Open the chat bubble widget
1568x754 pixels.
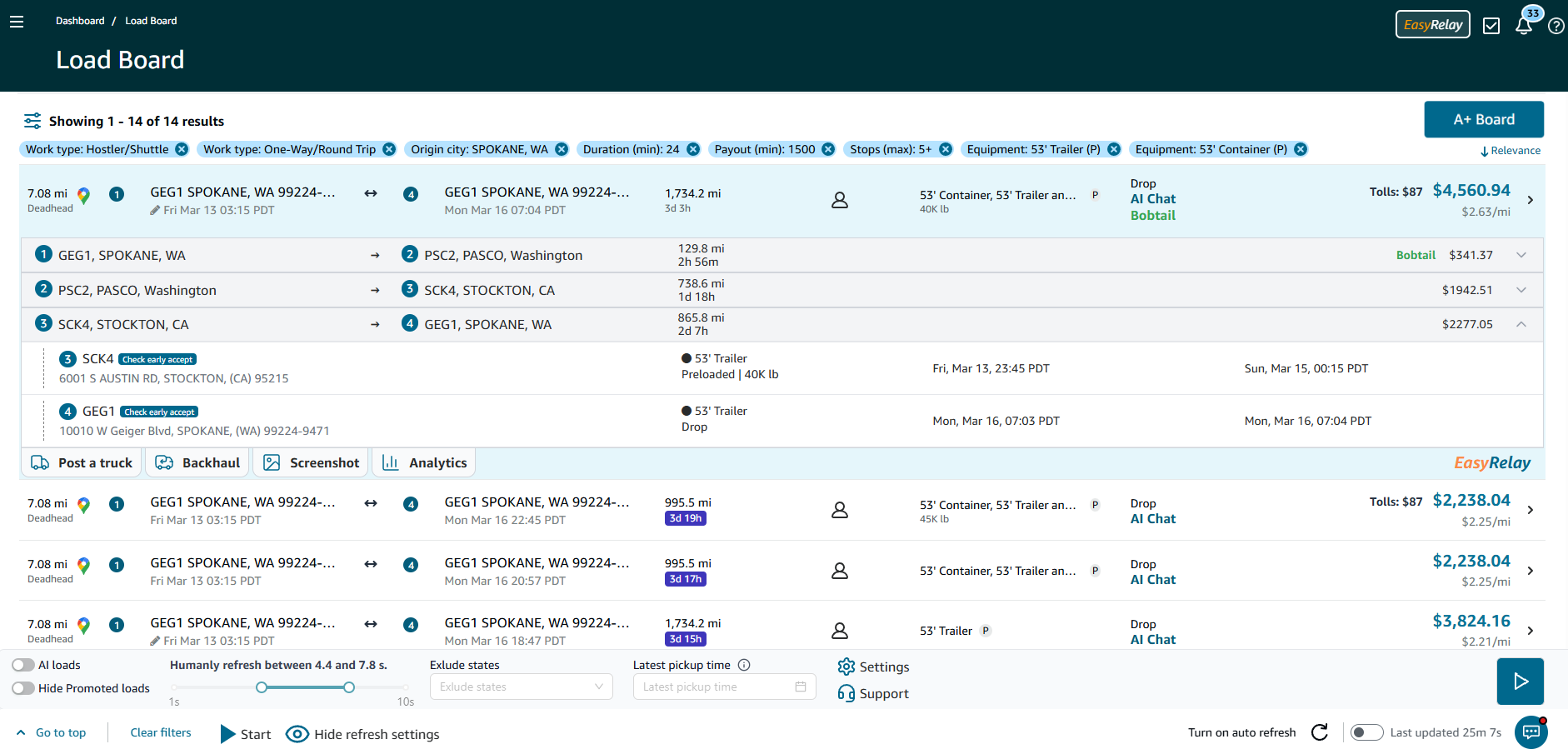tap(1531, 732)
